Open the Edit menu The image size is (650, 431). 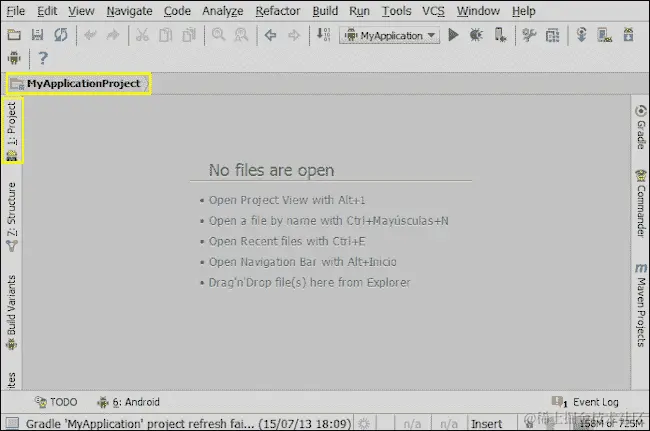47,11
